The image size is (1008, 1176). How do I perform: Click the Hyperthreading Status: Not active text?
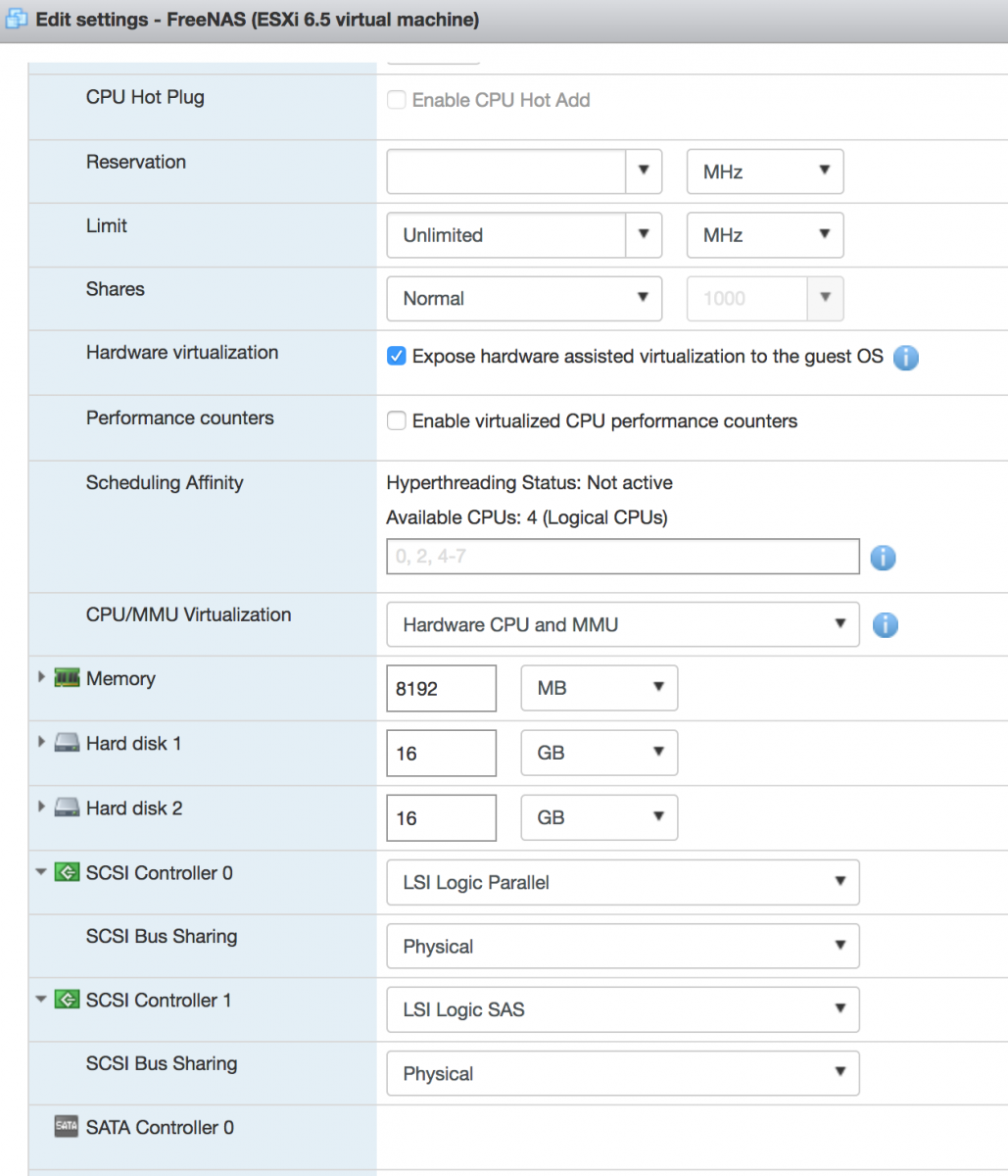(x=530, y=483)
